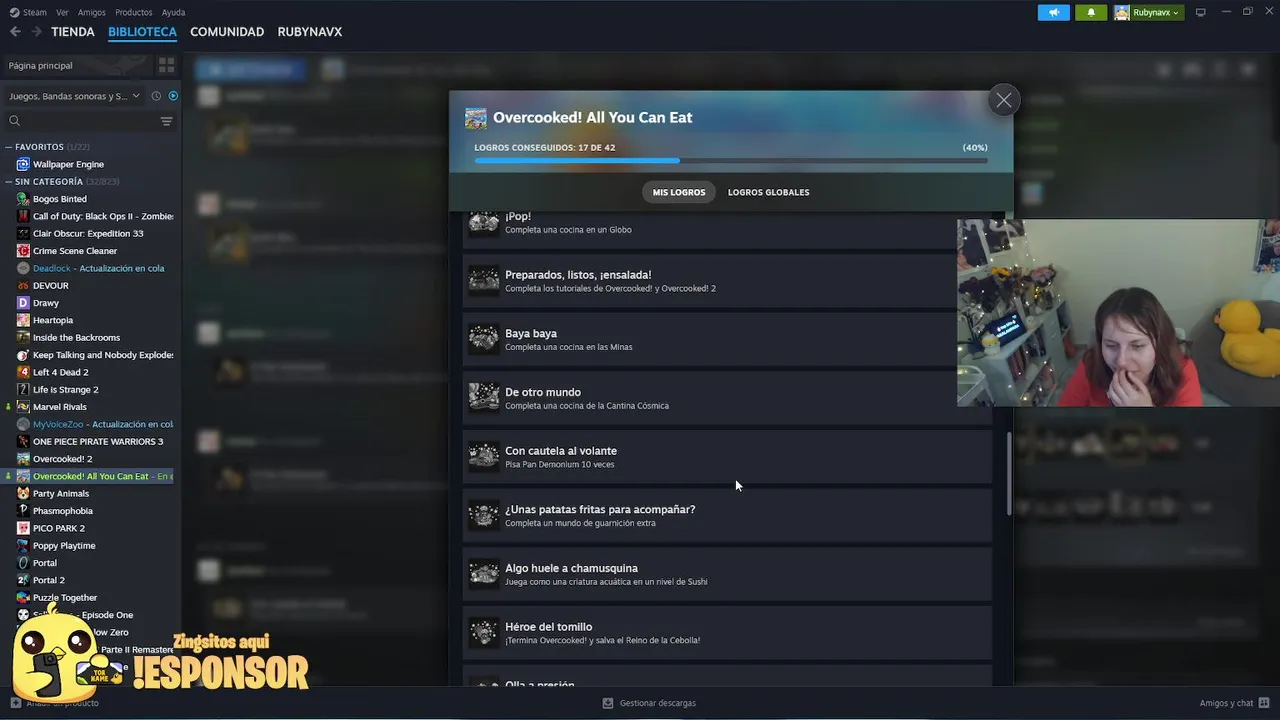Click the achievement list scrollbar thumb

tap(1009, 474)
